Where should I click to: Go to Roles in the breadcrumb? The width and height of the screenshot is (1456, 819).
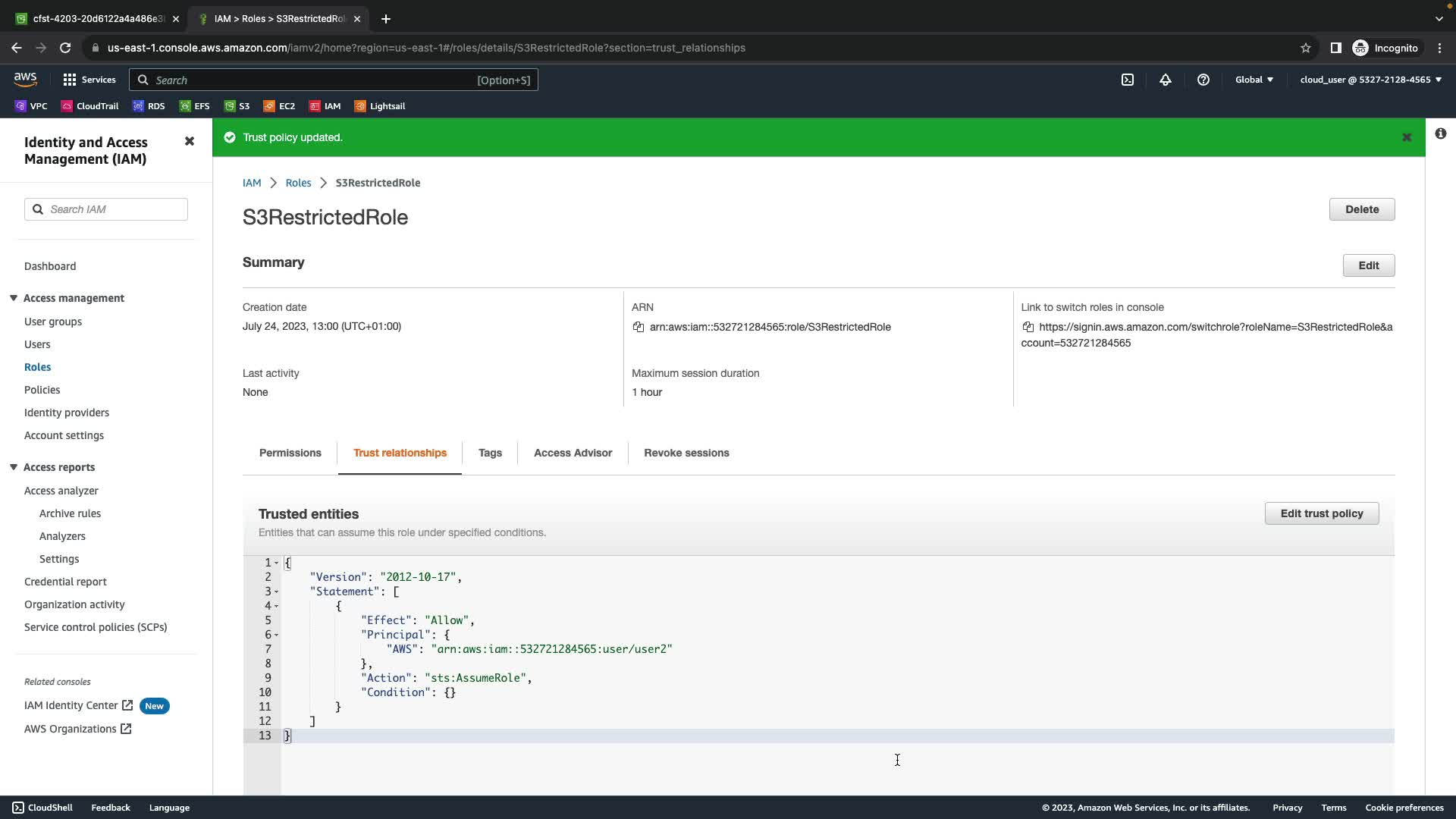pos(298,183)
